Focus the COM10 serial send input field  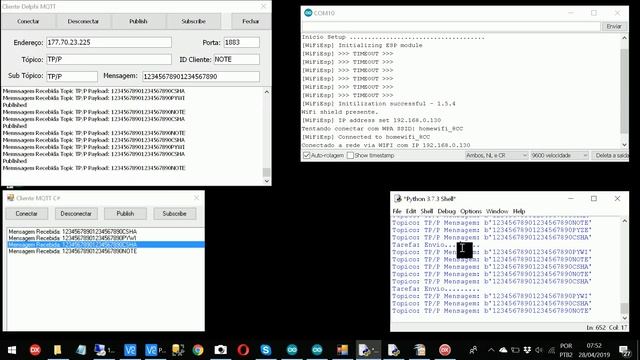(x=451, y=26)
